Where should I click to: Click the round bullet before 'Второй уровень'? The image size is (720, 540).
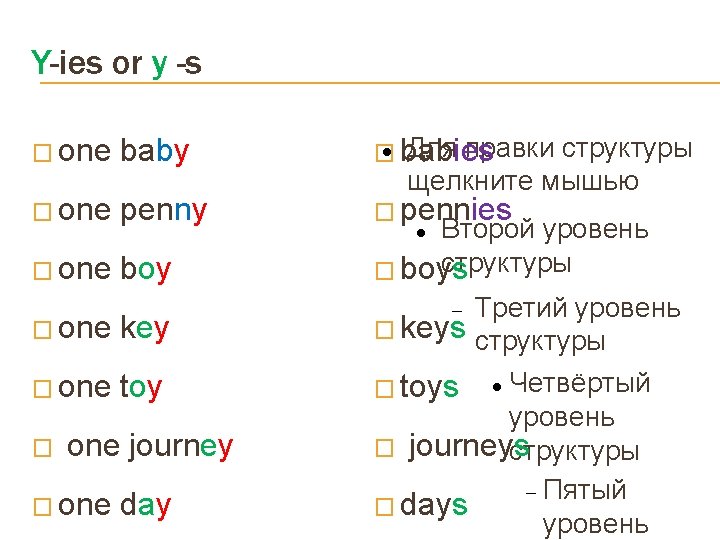tap(421, 233)
